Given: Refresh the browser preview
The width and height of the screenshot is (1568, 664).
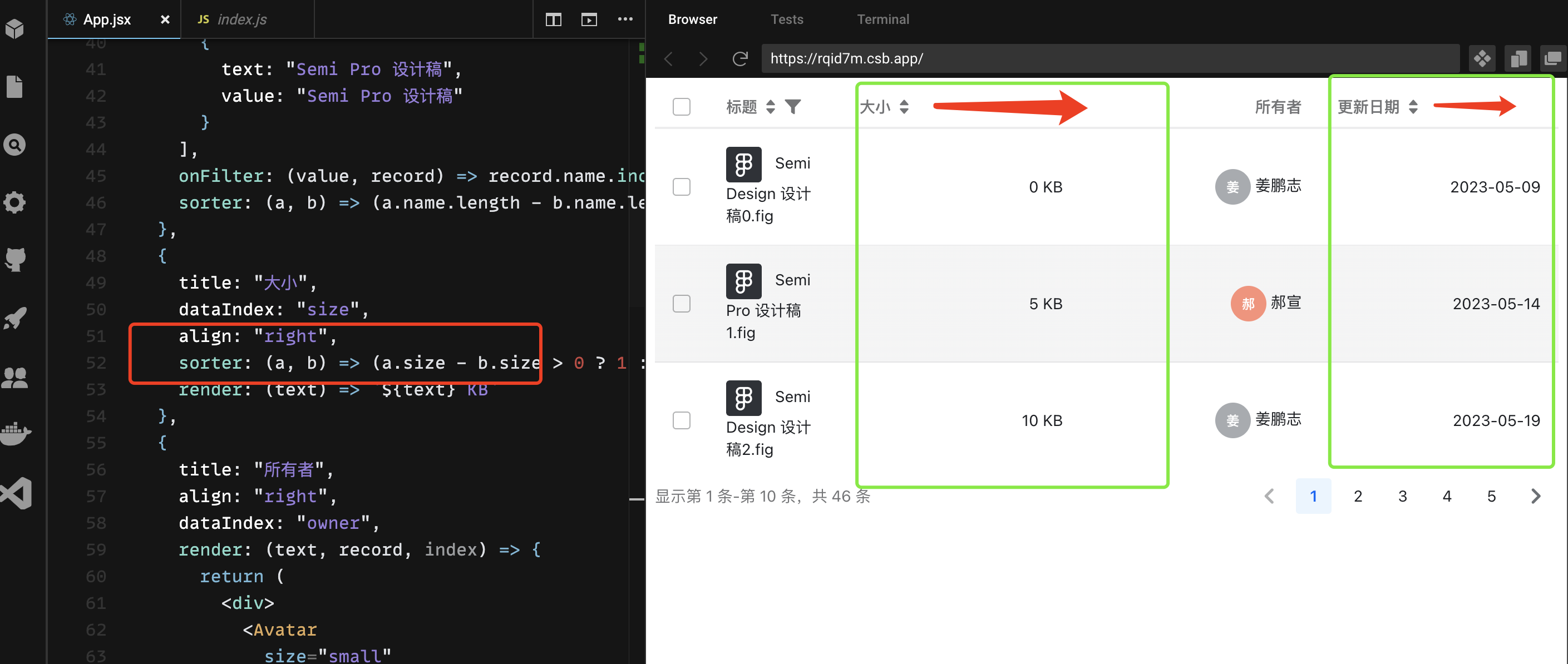Looking at the screenshot, I should click(x=740, y=58).
